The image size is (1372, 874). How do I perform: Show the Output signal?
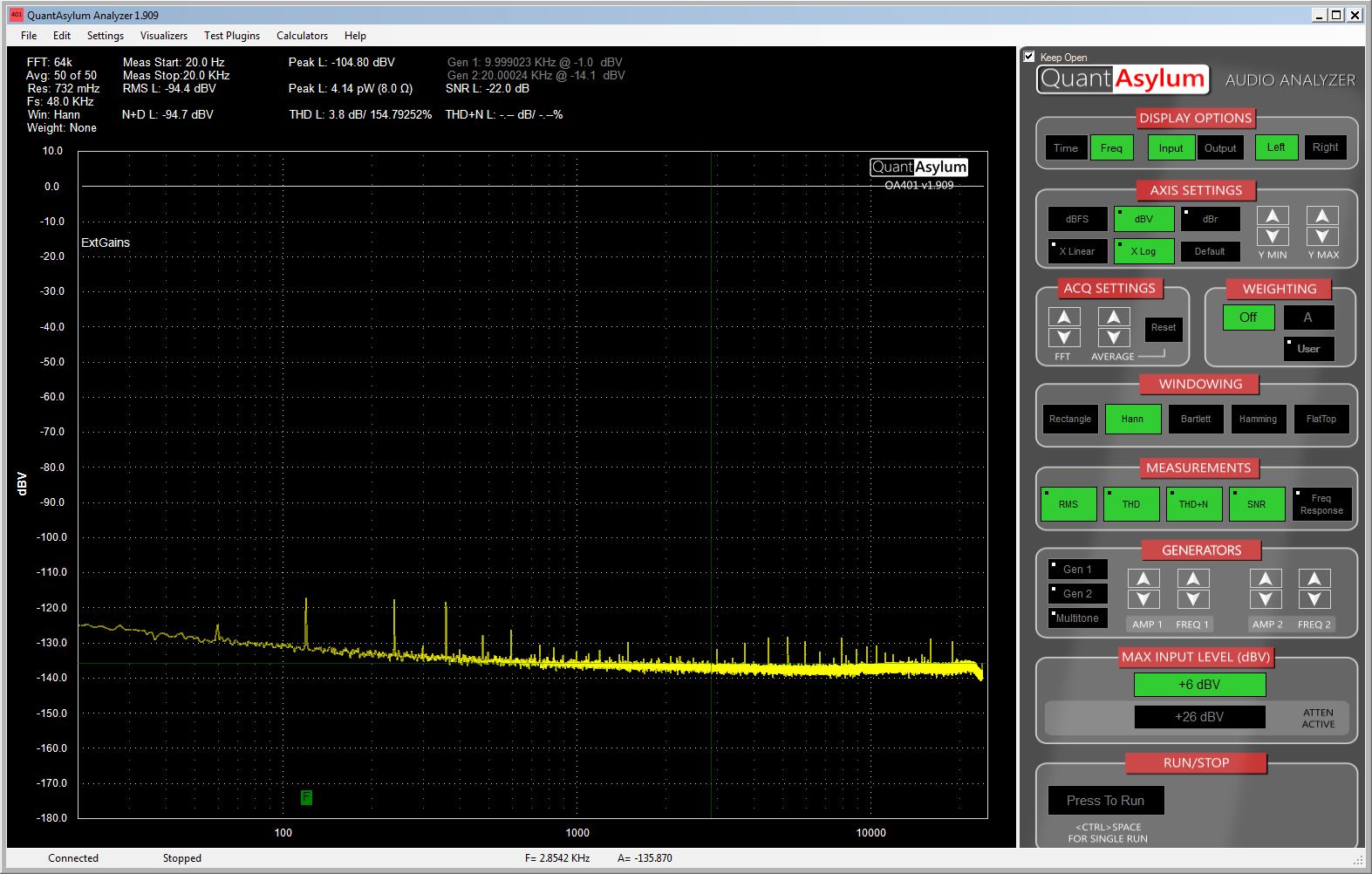[x=1220, y=148]
